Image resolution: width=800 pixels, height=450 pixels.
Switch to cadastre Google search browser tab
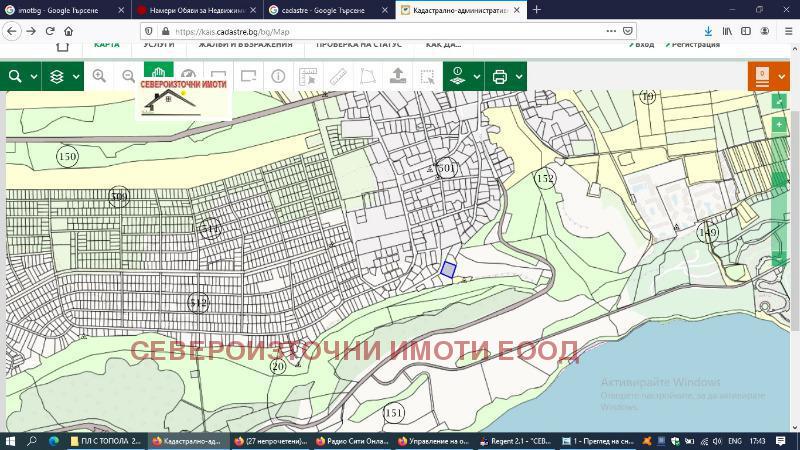[x=329, y=10]
